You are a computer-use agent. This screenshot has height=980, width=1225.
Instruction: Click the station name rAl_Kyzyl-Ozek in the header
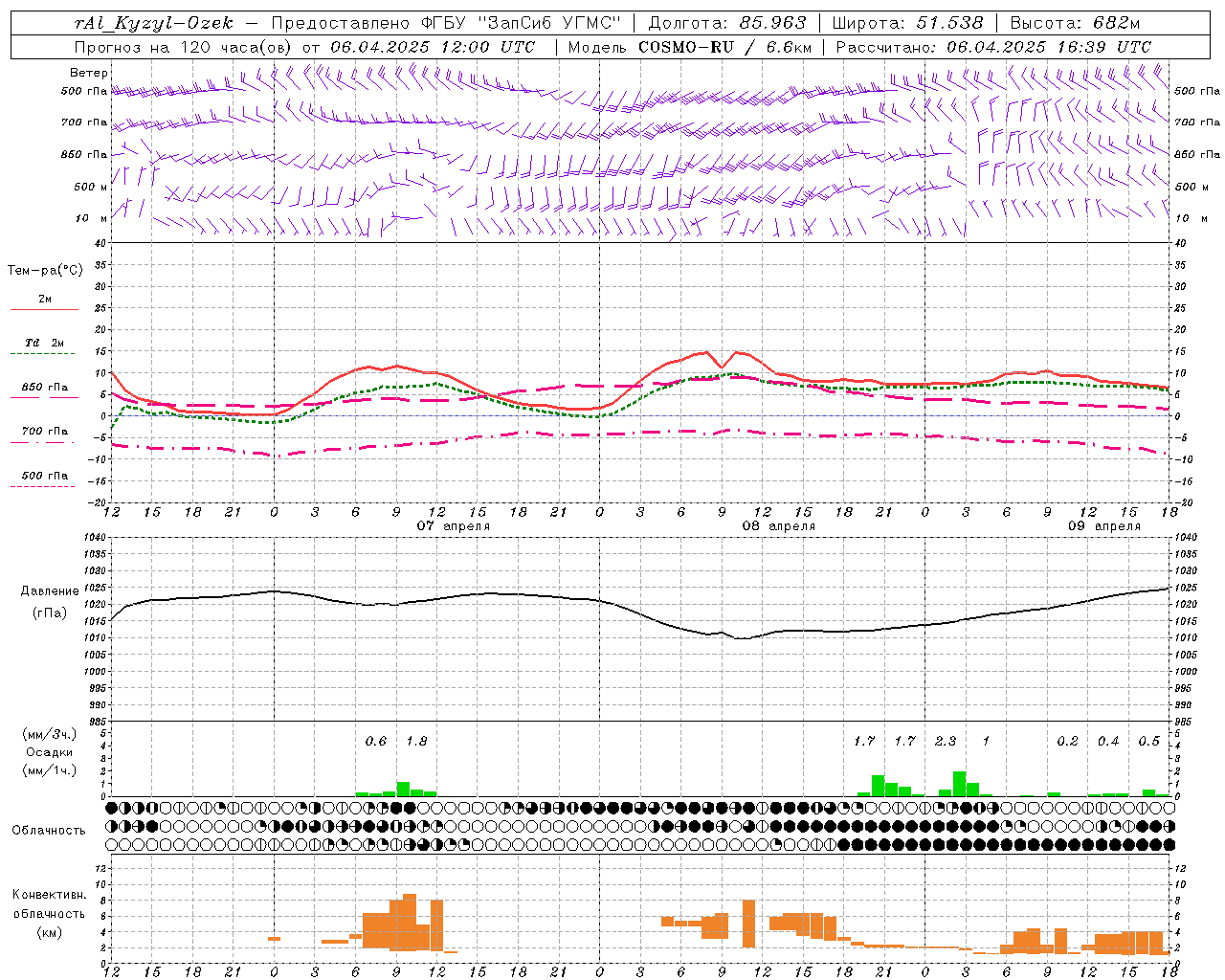154,23
